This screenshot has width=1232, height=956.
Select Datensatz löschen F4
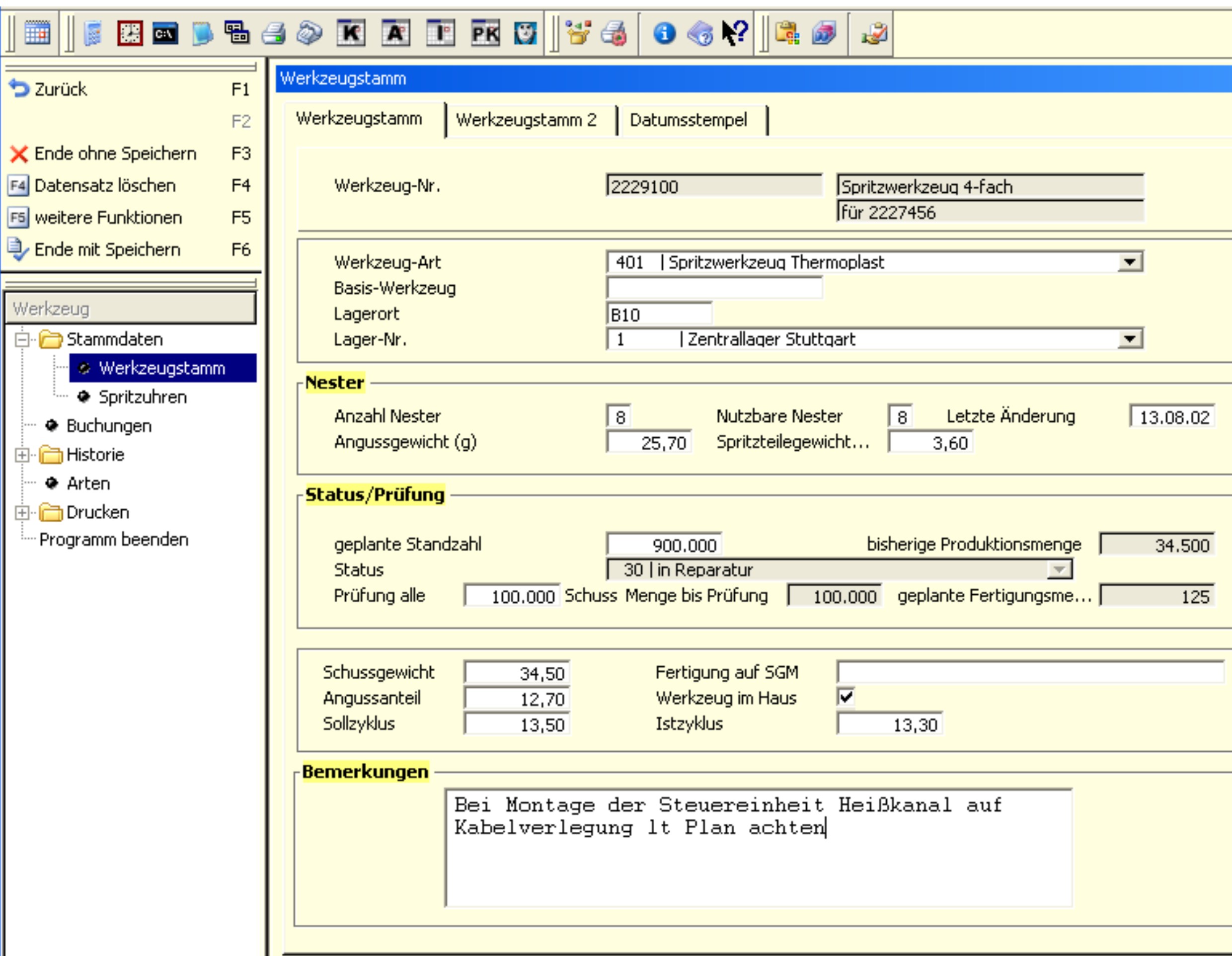[x=104, y=185]
